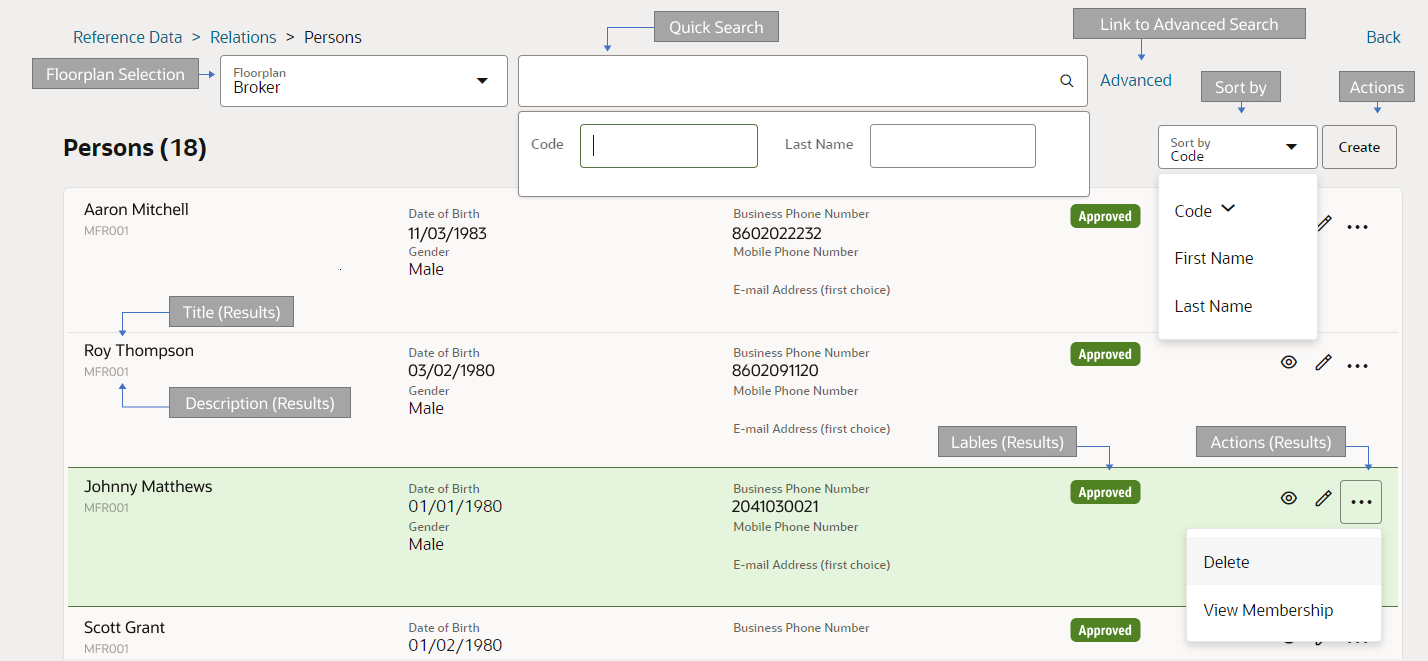Edit Roy Thompson via the pencil icon

[1323, 362]
